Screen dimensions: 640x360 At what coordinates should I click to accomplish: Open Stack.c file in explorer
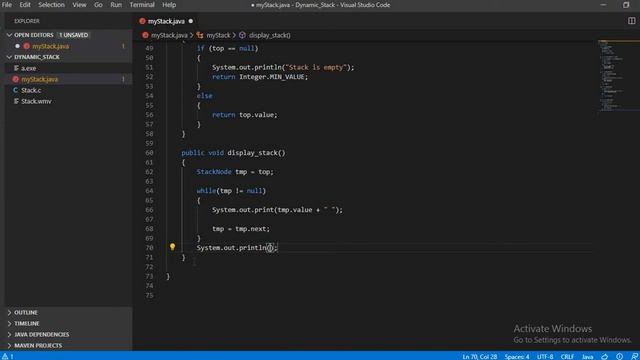point(31,90)
